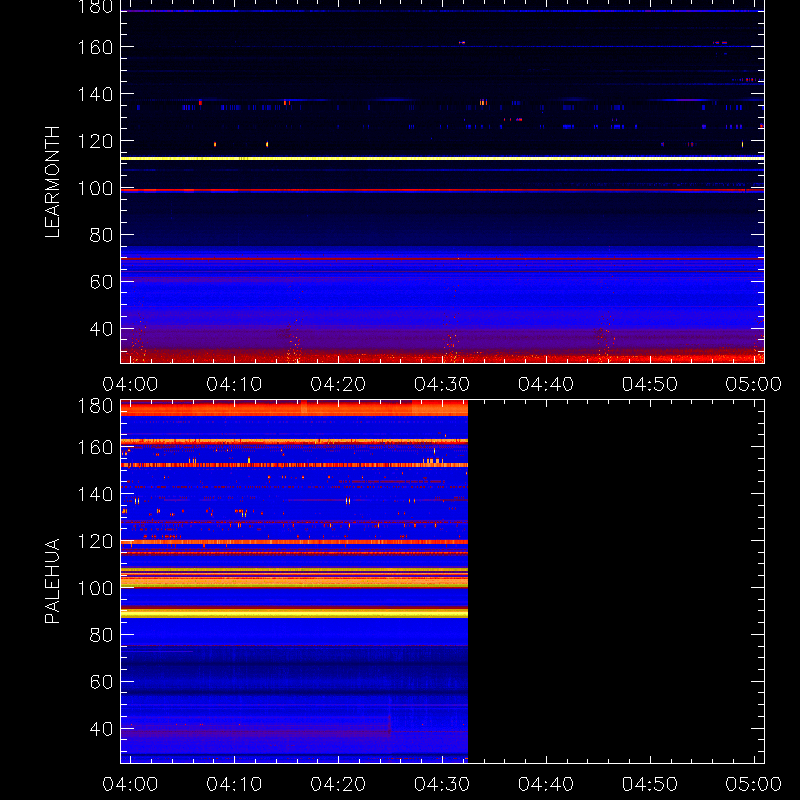
Task: Click the PALEHUA axis title
Action: coord(53,581)
